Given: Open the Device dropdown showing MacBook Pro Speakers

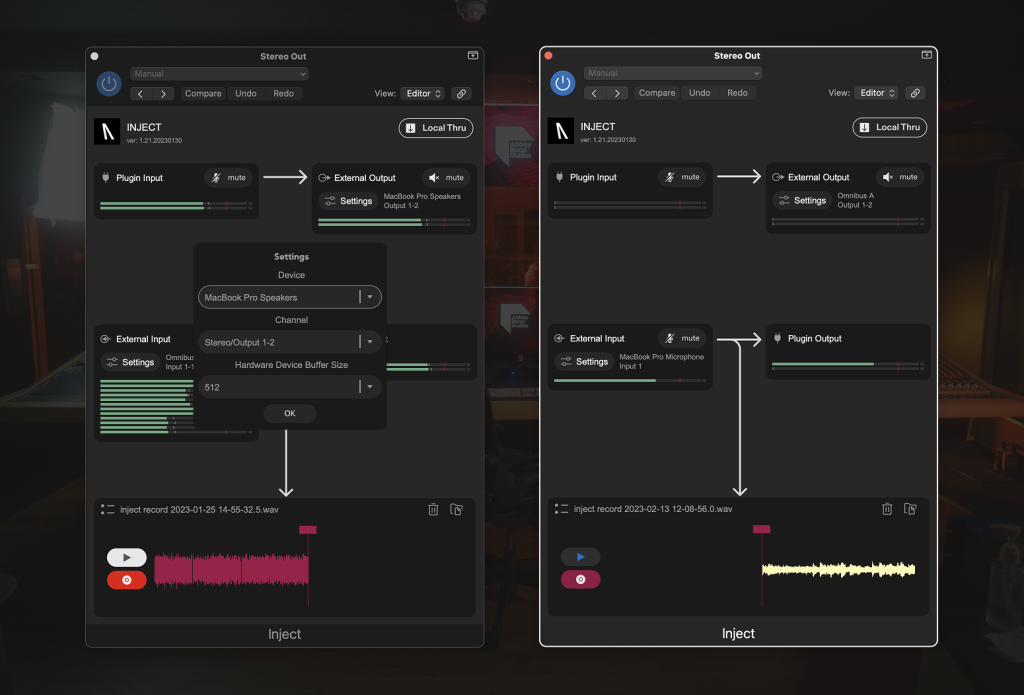Looking at the screenshot, I should point(289,297).
